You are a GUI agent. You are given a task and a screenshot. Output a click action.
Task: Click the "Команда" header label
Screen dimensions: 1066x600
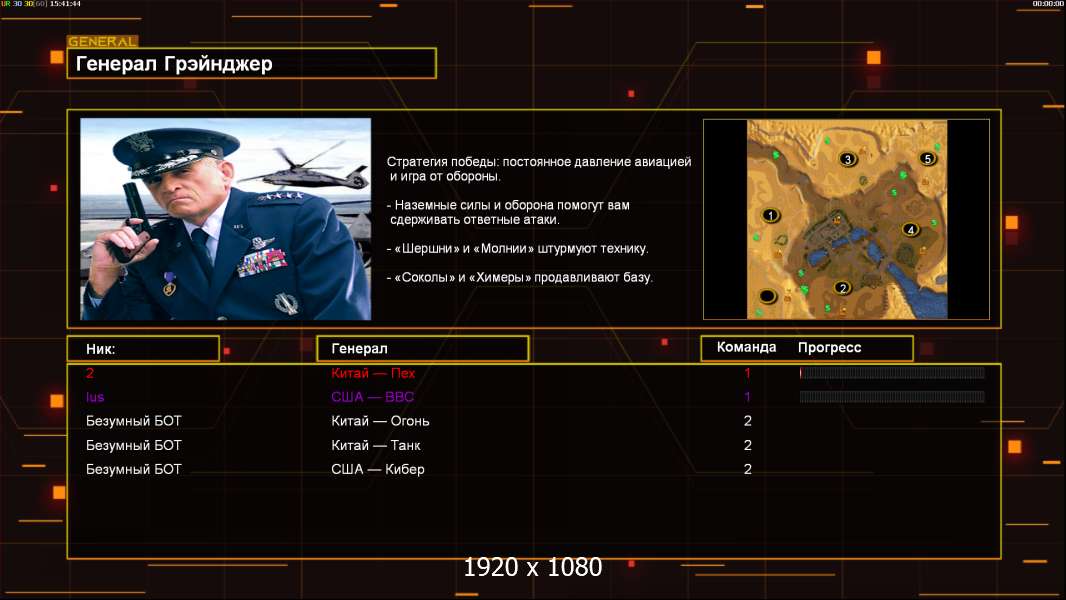coord(746,348)
